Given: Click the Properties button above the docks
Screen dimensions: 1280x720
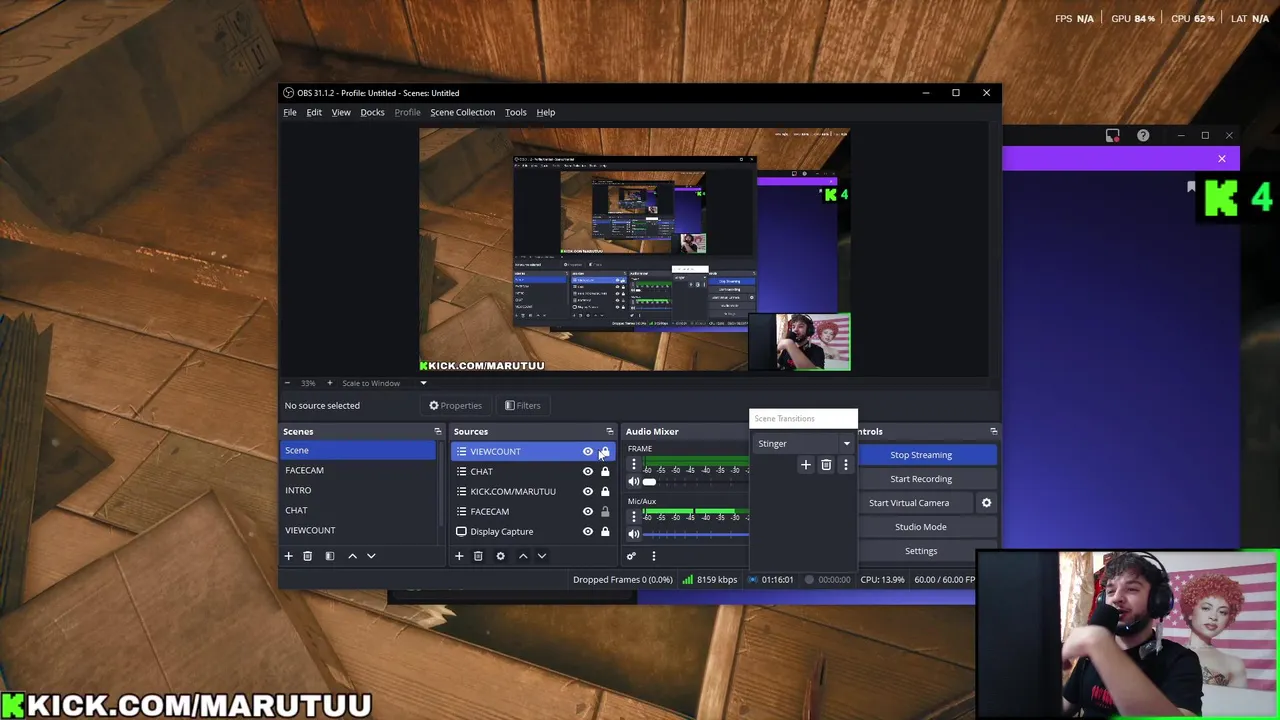Looking at the screenshot, I should [x=455, y=406].
